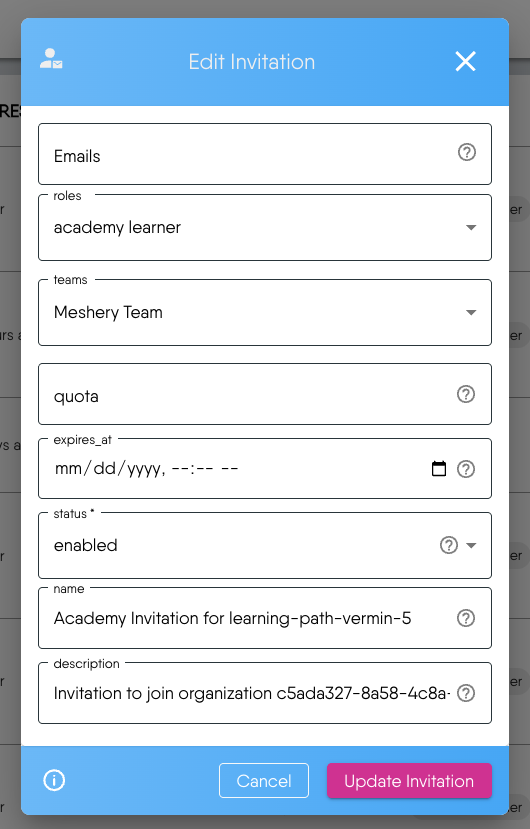The width and height of the screenshot is (530, 829).
Task: Click the user invitation icon in header
Action: [x=51, y=59]
